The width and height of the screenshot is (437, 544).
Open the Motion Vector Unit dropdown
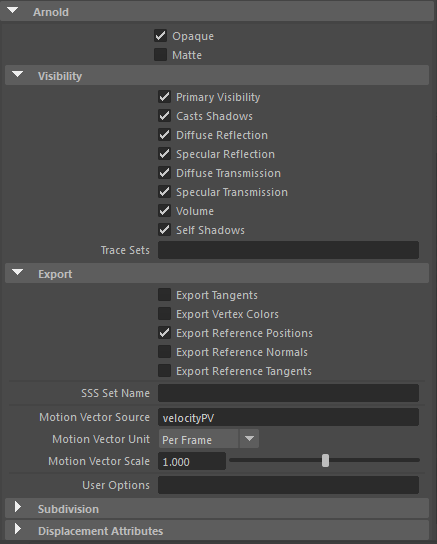click(x=209, y=439)
